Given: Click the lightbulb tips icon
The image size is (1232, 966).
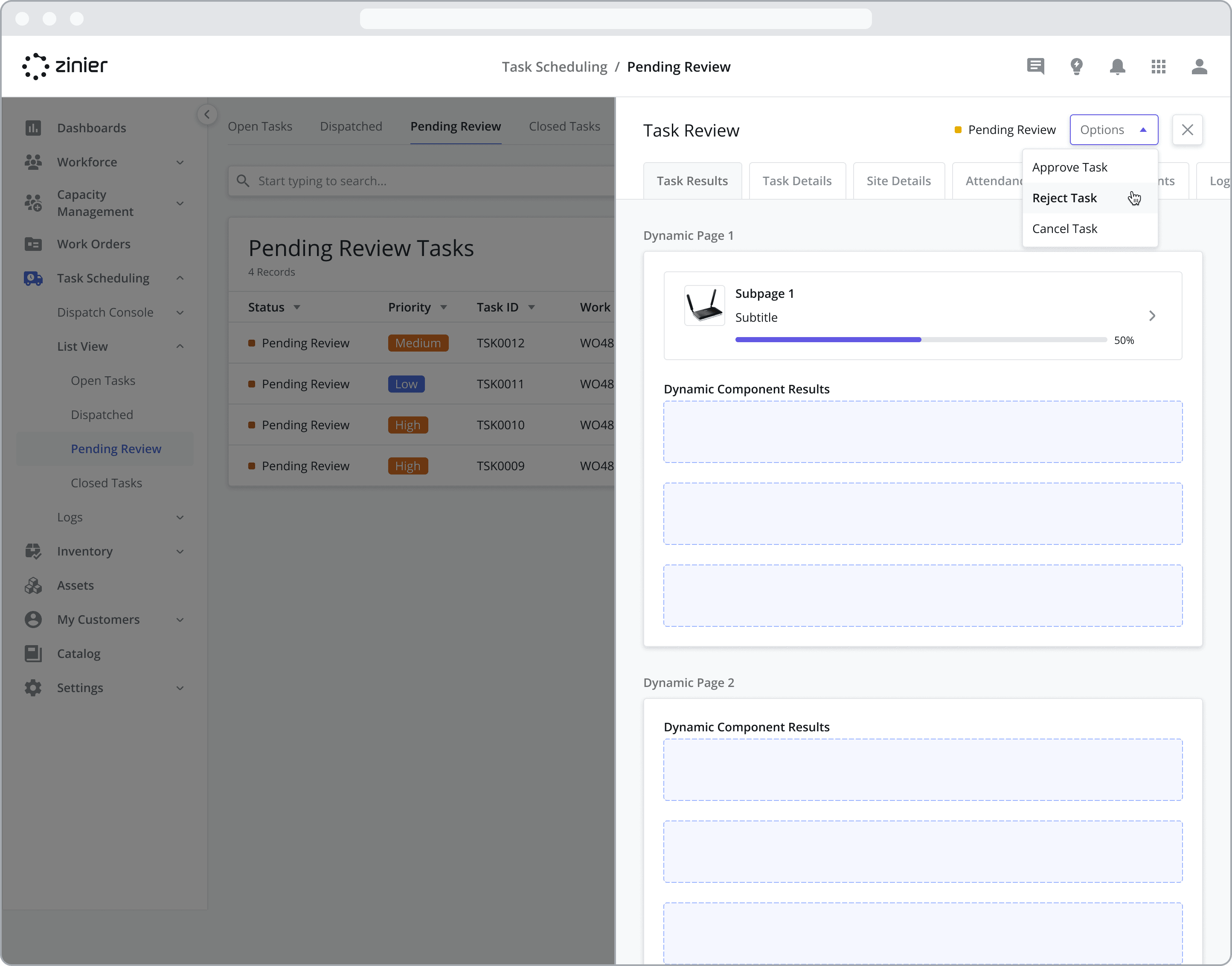Looking at the screenshot, I should pos(1077,66).
